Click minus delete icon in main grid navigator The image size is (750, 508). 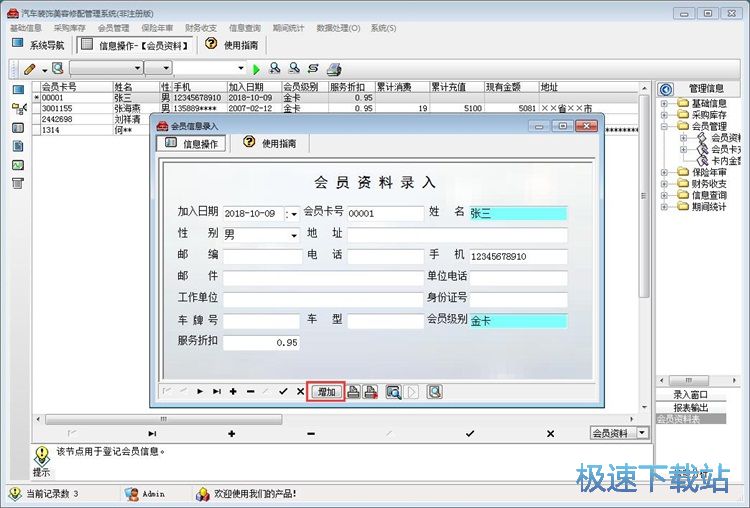(x=311, y=434)
